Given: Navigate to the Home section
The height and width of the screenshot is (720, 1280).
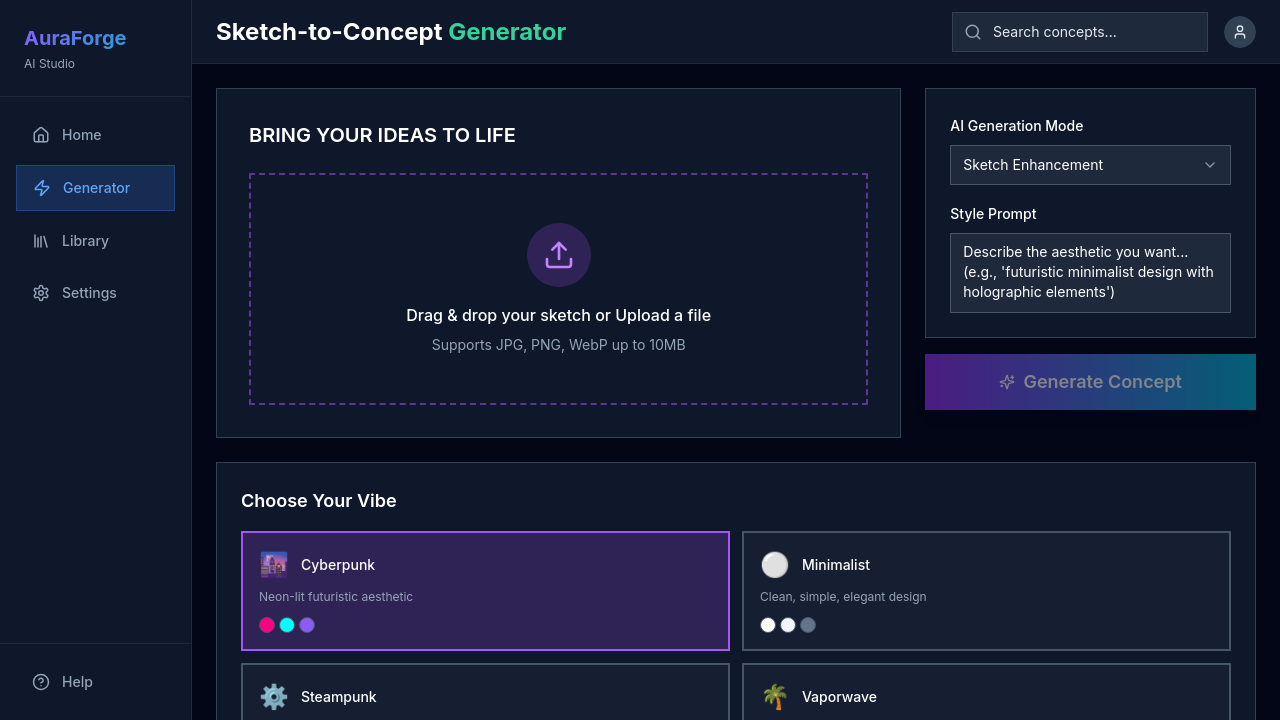Looking at the screenshot, I should 81,134.
